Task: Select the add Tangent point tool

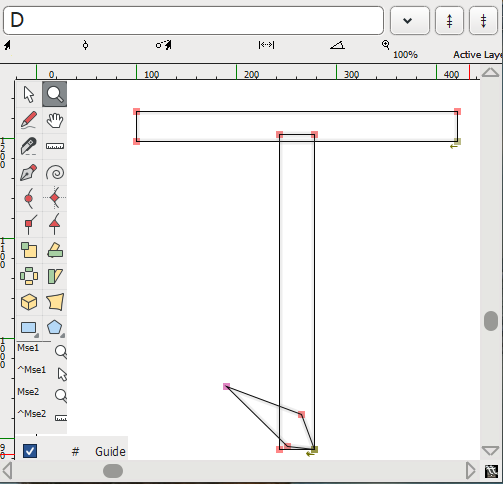Action: tap(55, 224)
